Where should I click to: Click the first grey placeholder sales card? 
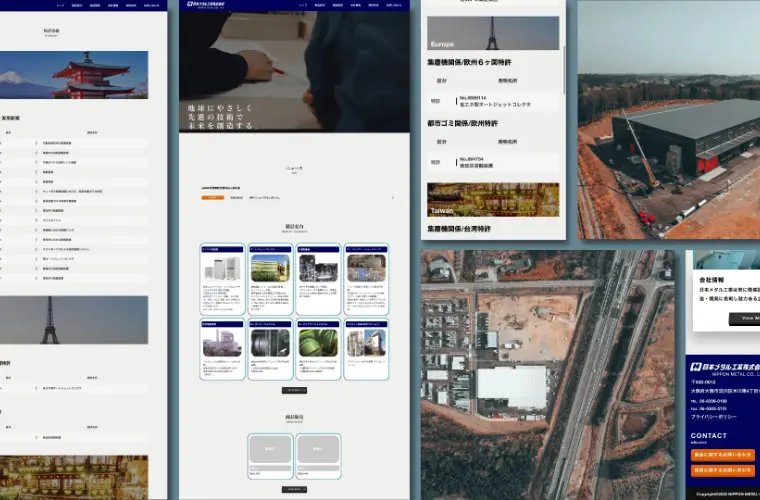(270, 456)
